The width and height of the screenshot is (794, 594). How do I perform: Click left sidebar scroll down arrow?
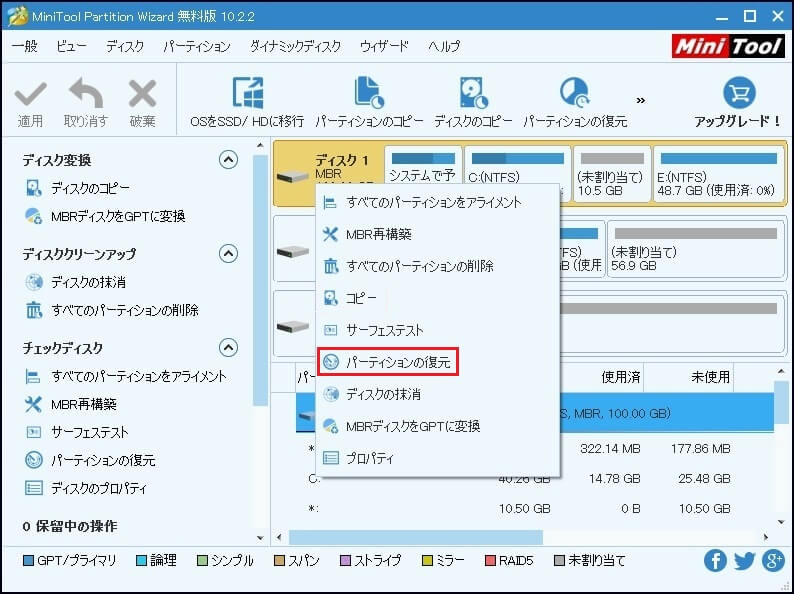260,538
